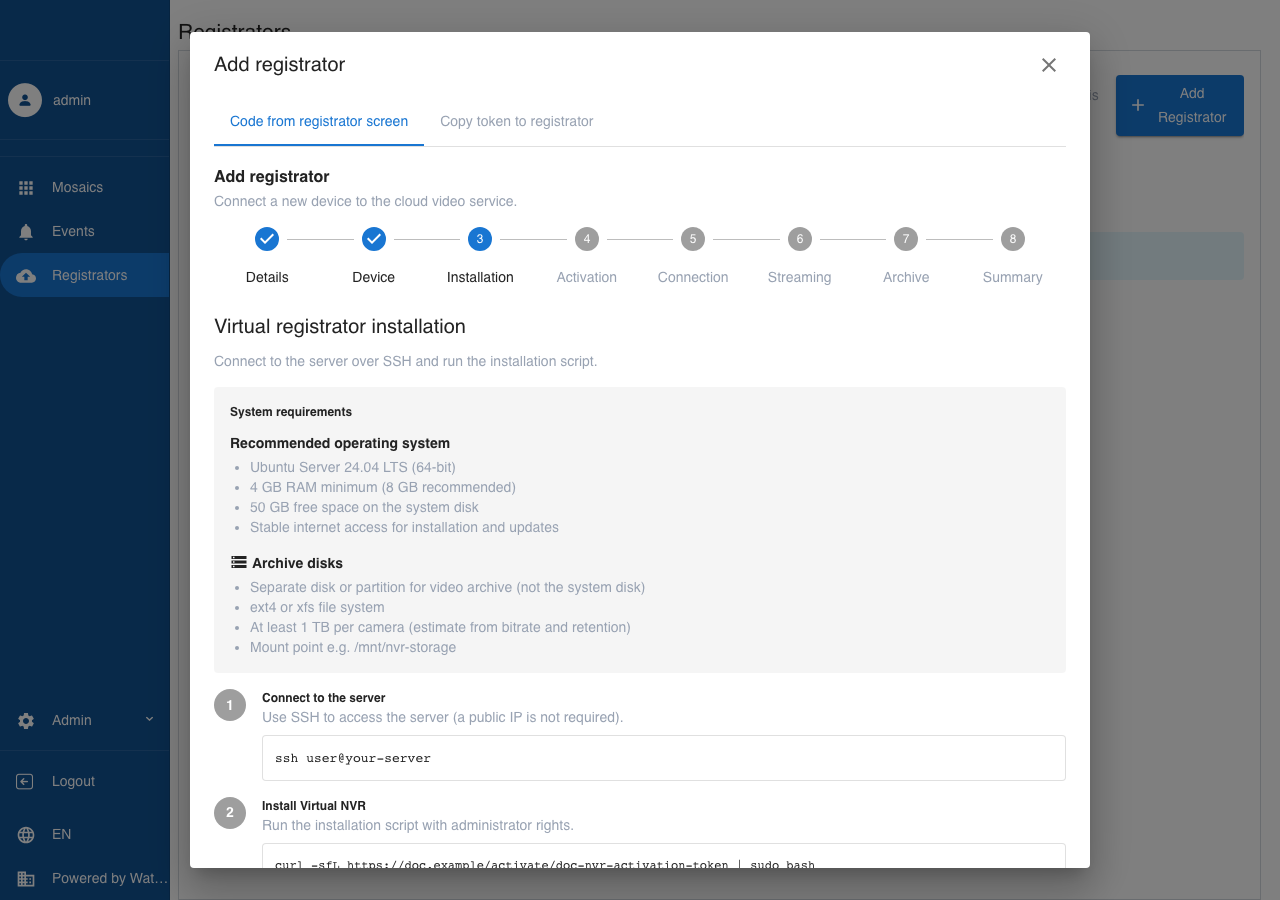Click the Summary step label

point(1013,277)
